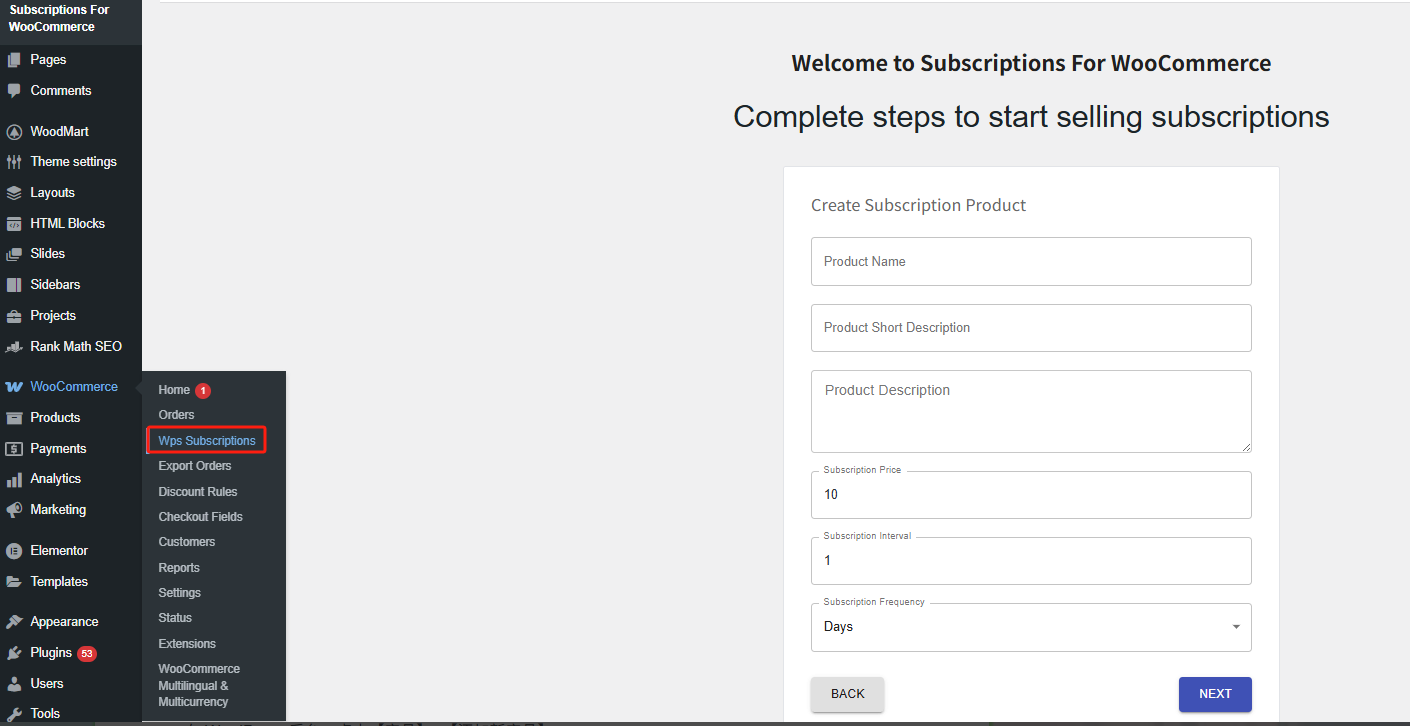This screenshot has height=726, width=1410.
Task: Click the Payments dollar icon
Action: [14, 449]
